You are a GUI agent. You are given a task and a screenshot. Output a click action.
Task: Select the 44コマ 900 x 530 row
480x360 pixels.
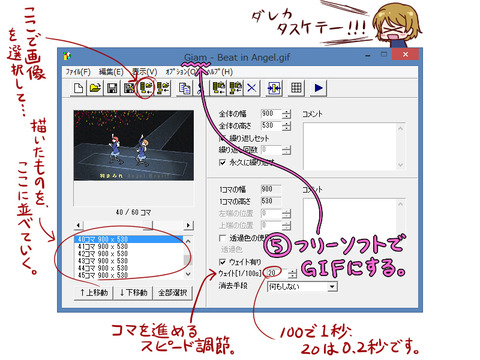[129, 268]
